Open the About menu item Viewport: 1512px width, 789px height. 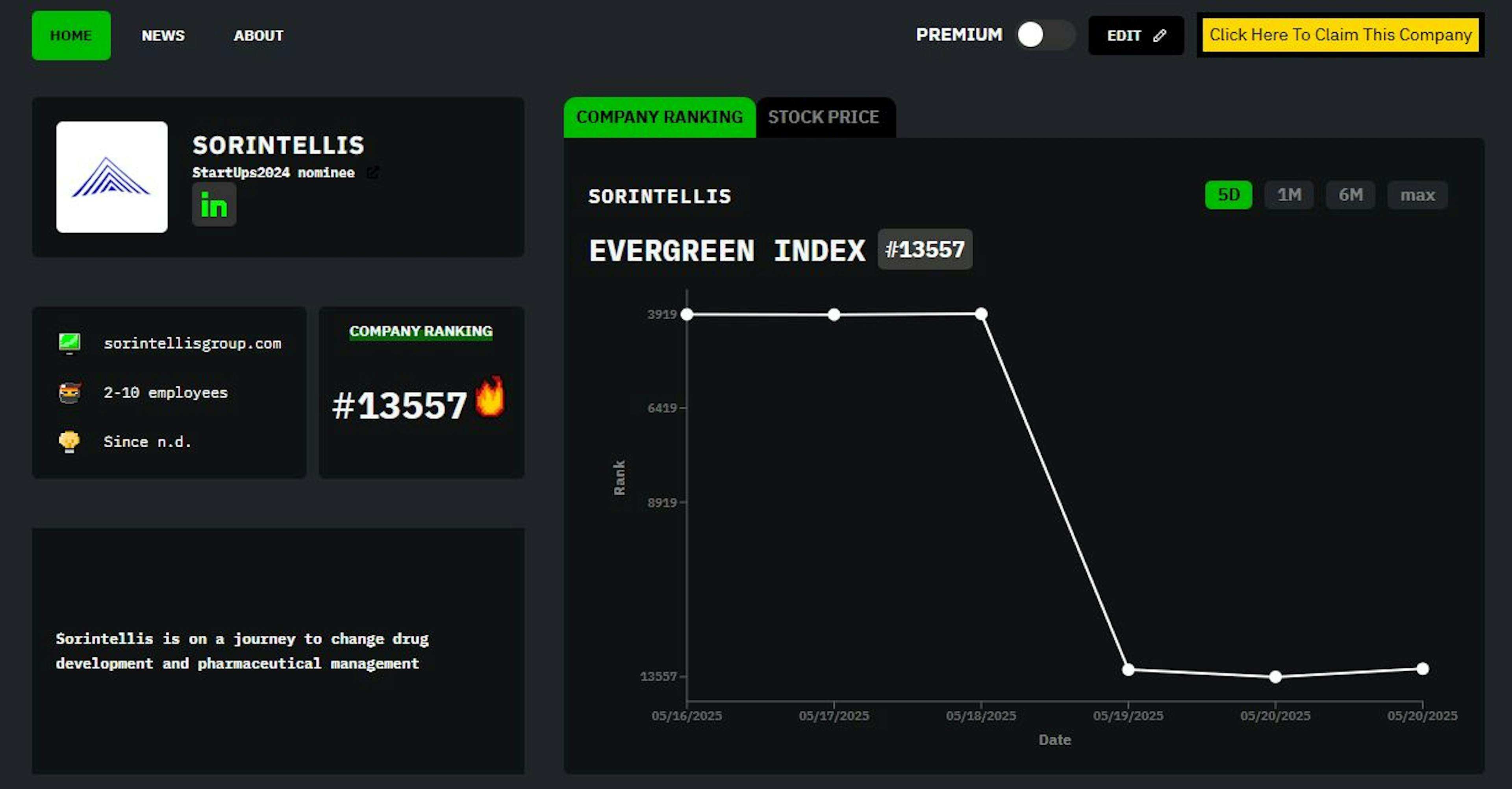click(x=258, y=36)
